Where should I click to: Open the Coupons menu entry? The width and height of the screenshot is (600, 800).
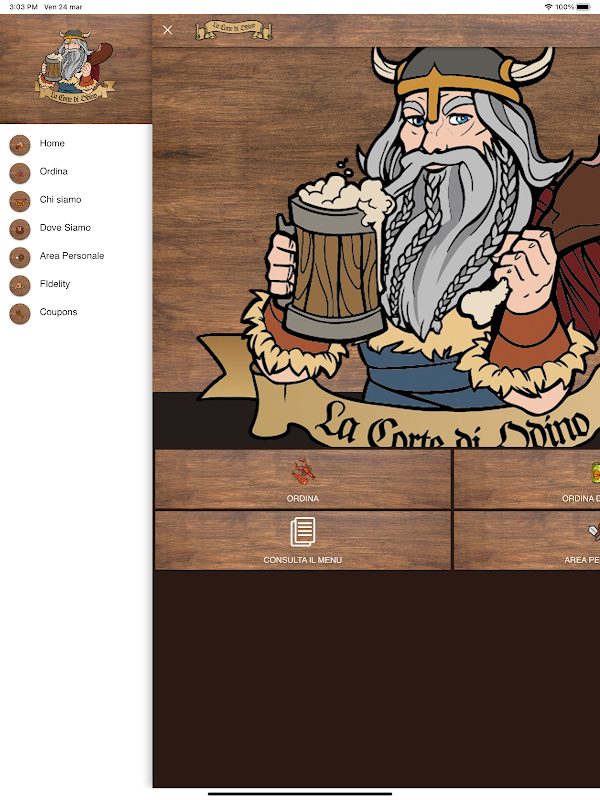58,312
